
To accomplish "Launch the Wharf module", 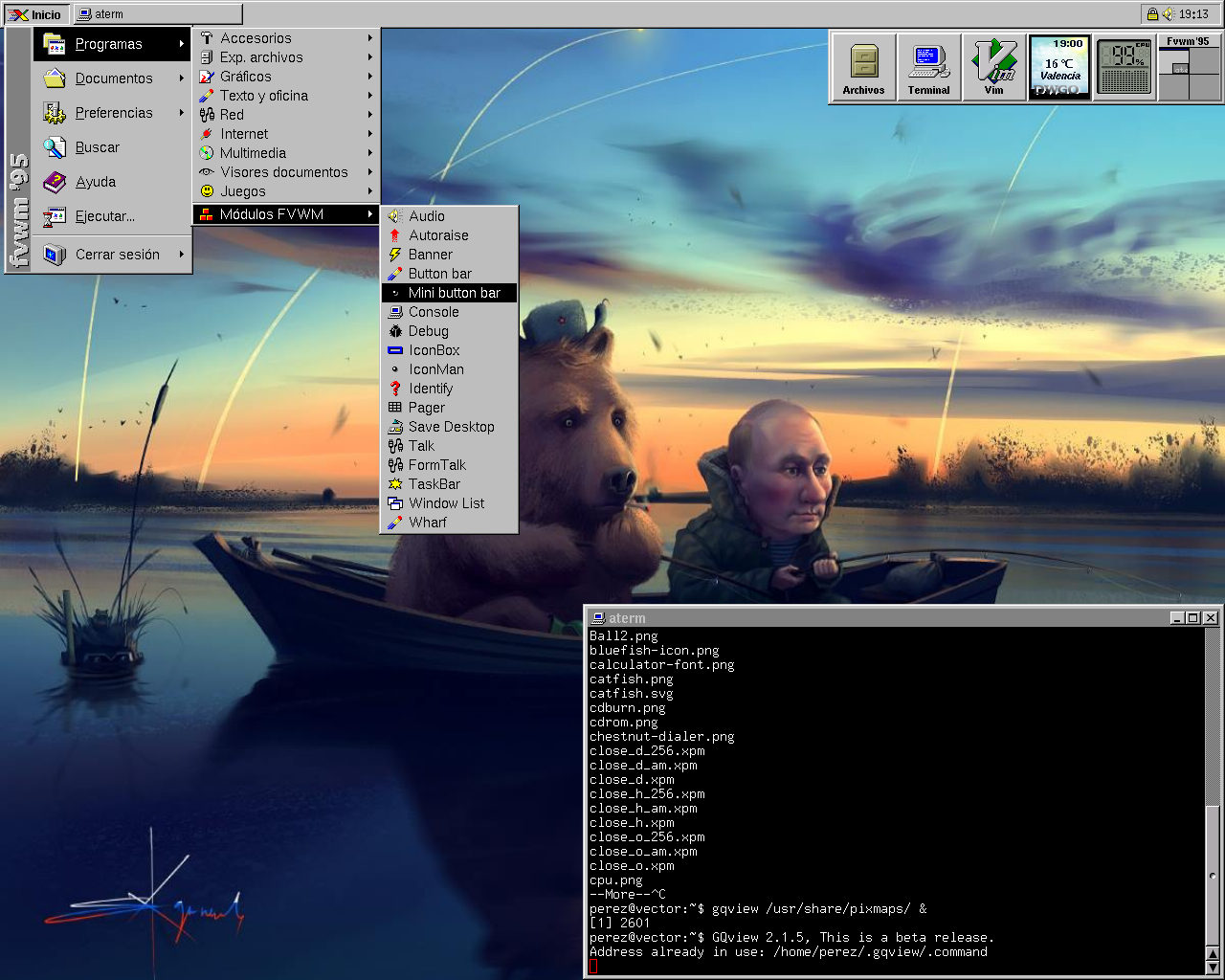I will (x=449, y=523).
